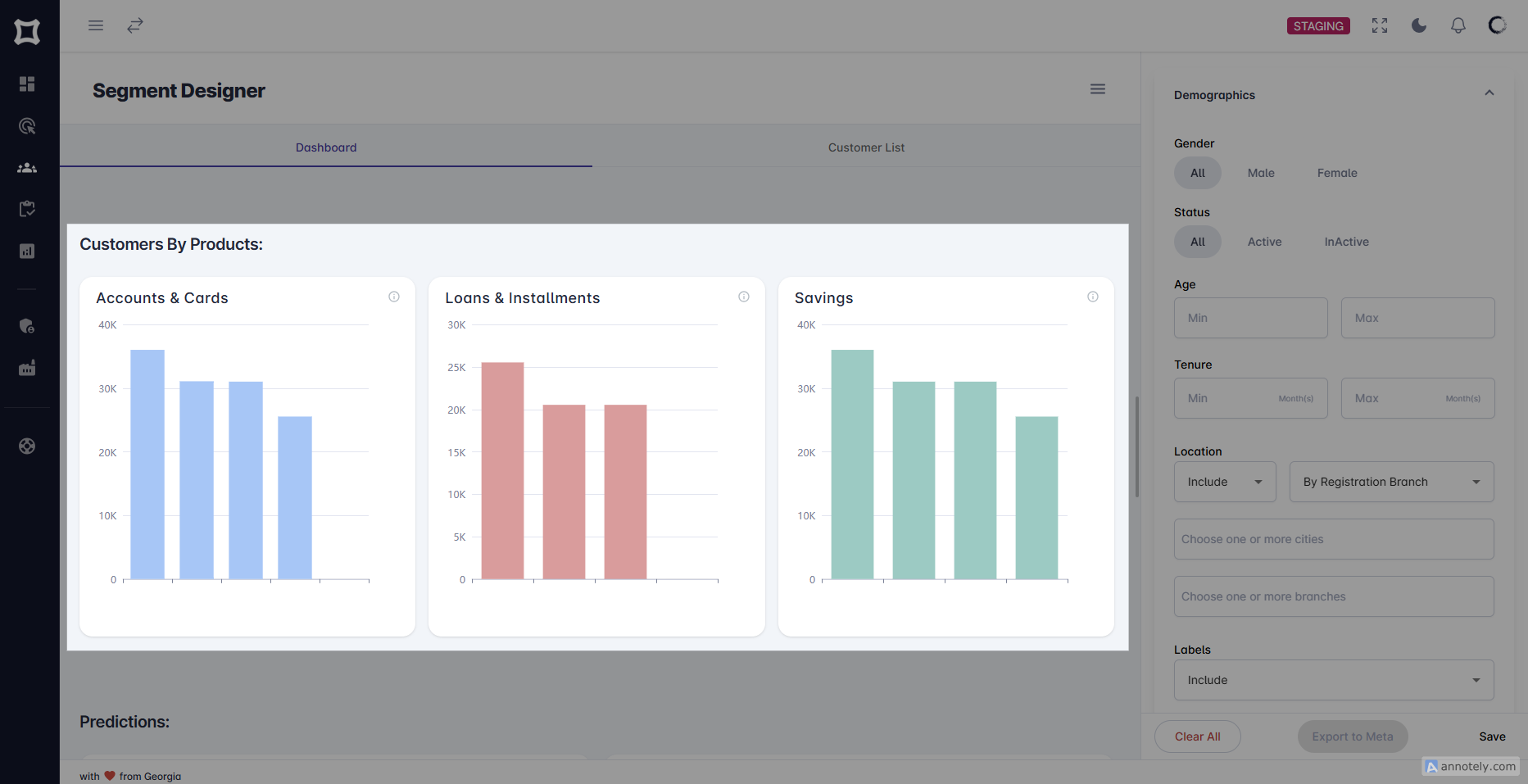
Task: Open the analytics bar-chart sidebar icon
Action: (27, 251)
